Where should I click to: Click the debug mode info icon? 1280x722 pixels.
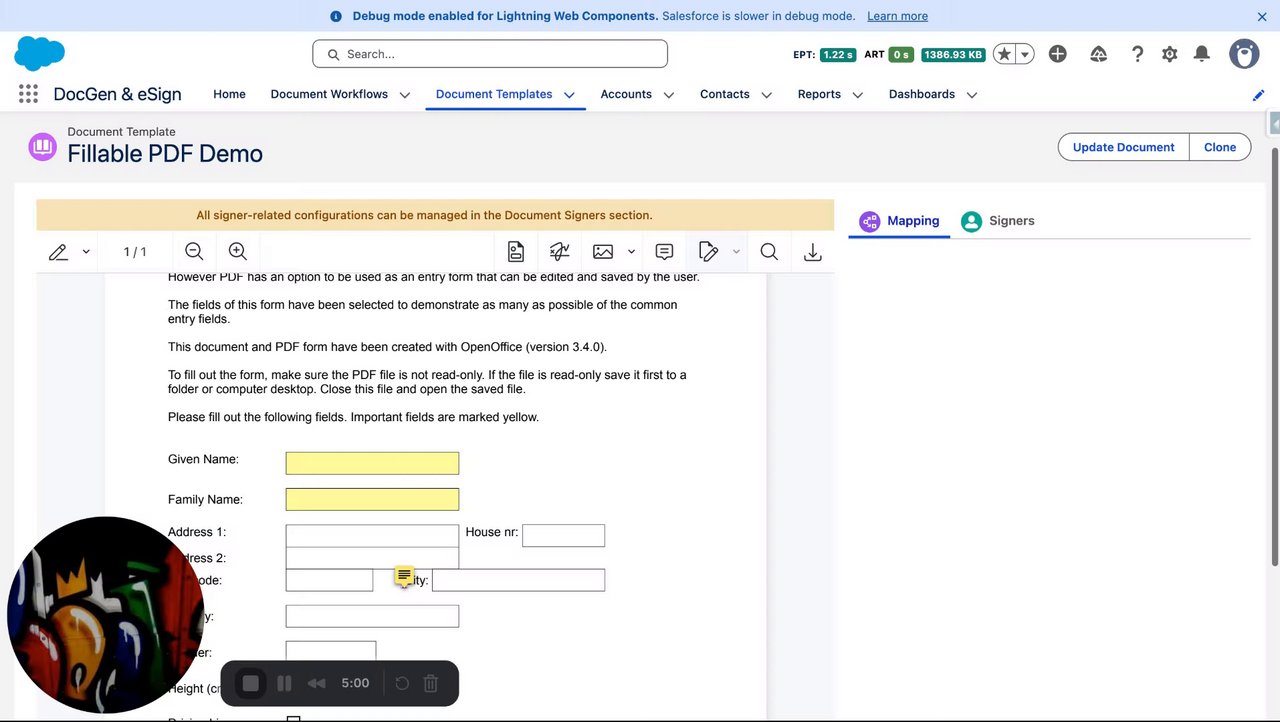tap(336, 16)
